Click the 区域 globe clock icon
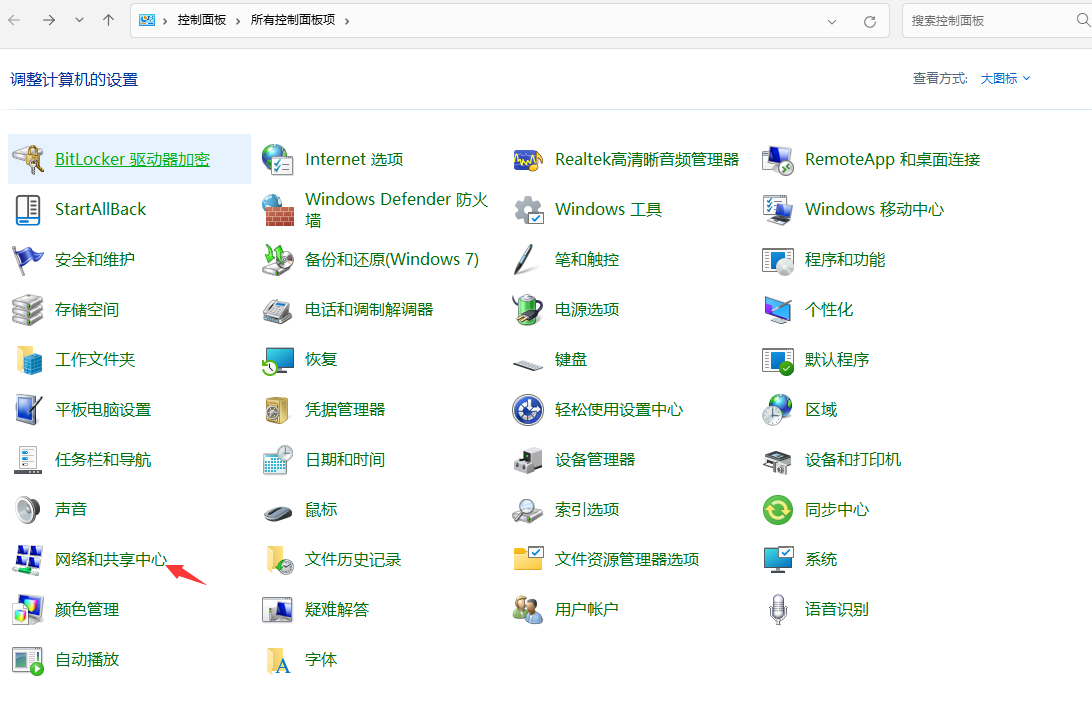Image resolution: width=1092 pixels, height=728 pixels. 777,410
